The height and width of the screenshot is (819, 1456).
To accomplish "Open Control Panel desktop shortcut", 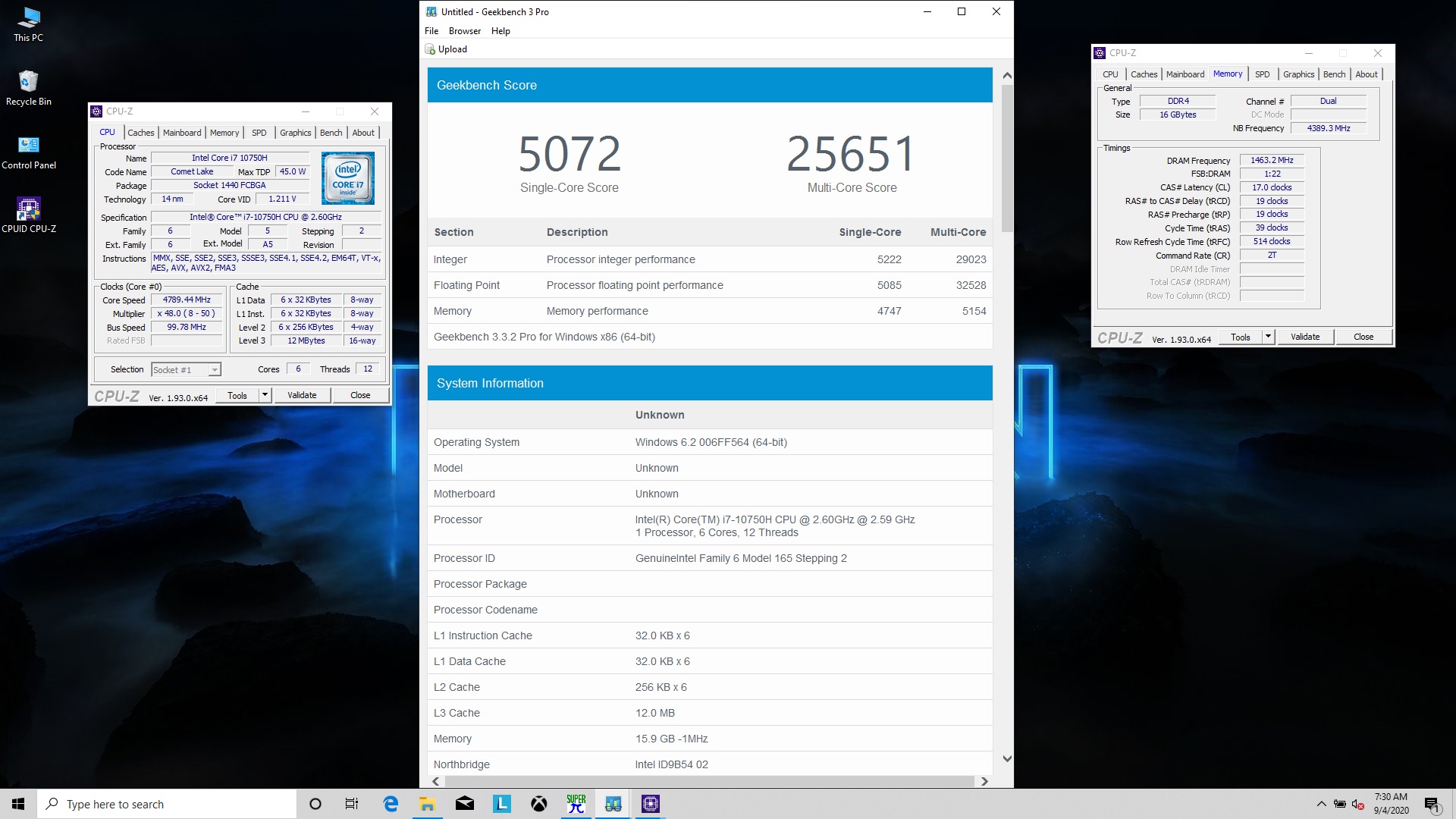I will [28, 152].
